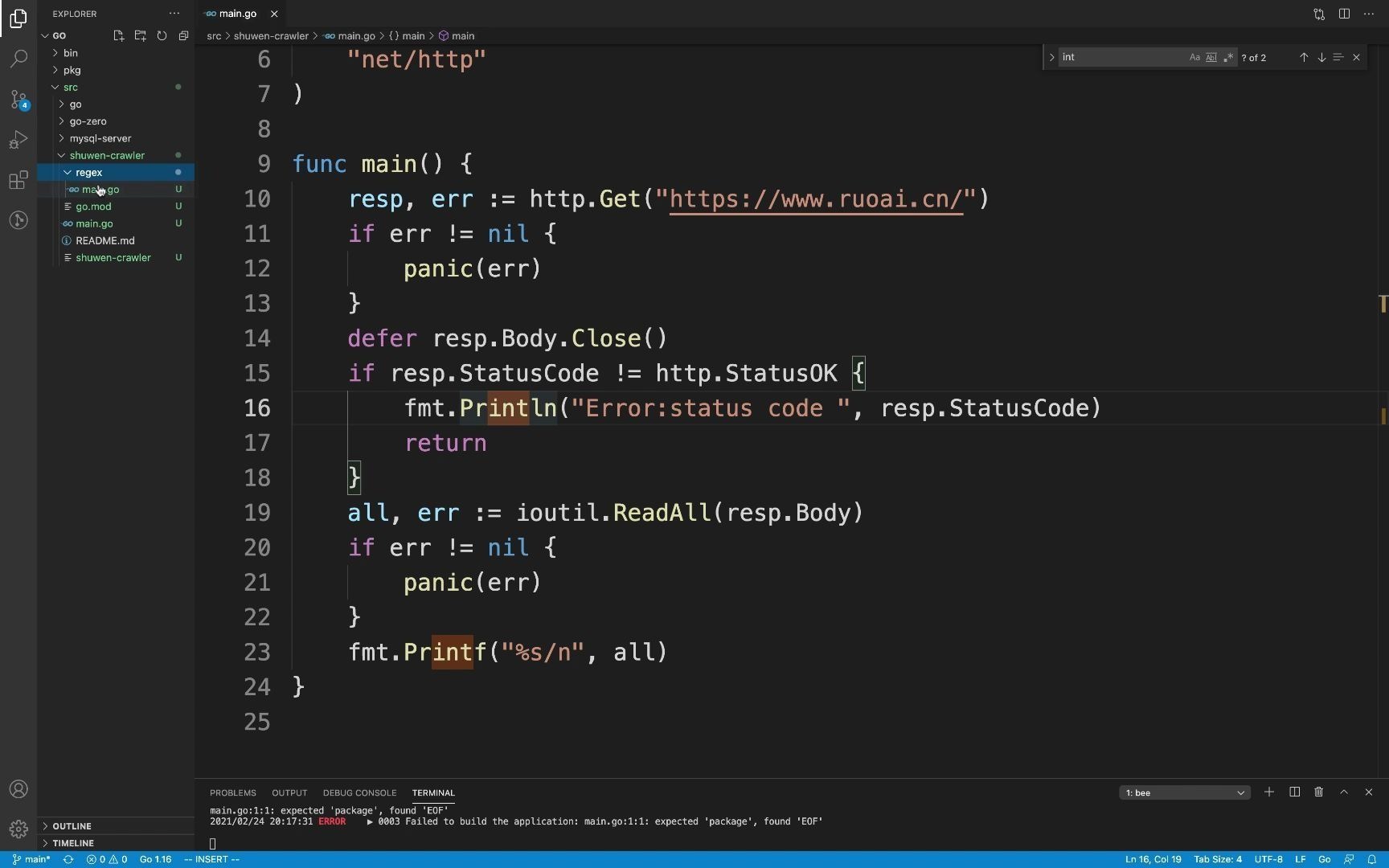
Task: Close the main.go editor tab
Action: coord(274,14)
